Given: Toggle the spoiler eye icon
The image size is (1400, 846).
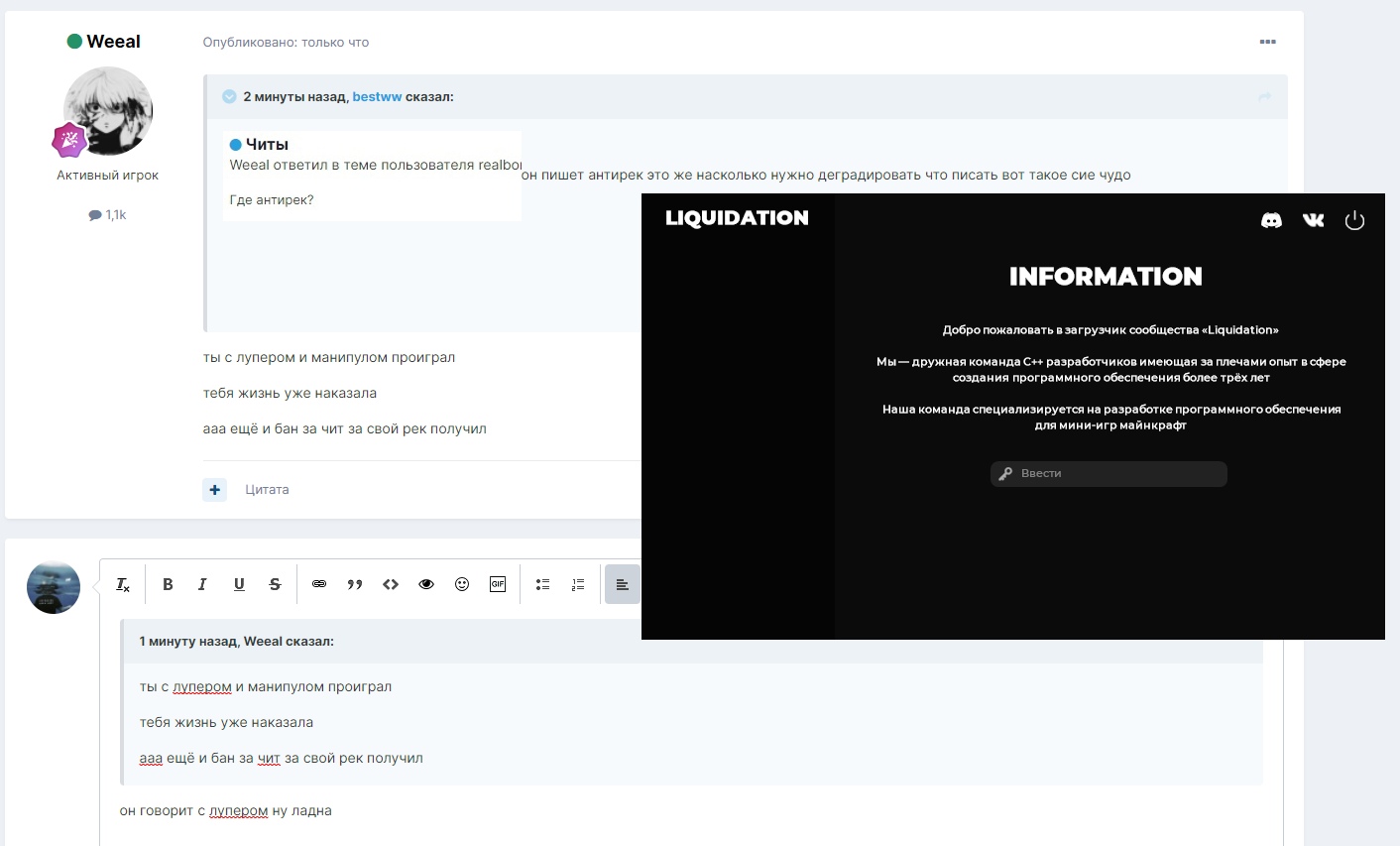Looking at the screenshot, I should click(426, 584).
